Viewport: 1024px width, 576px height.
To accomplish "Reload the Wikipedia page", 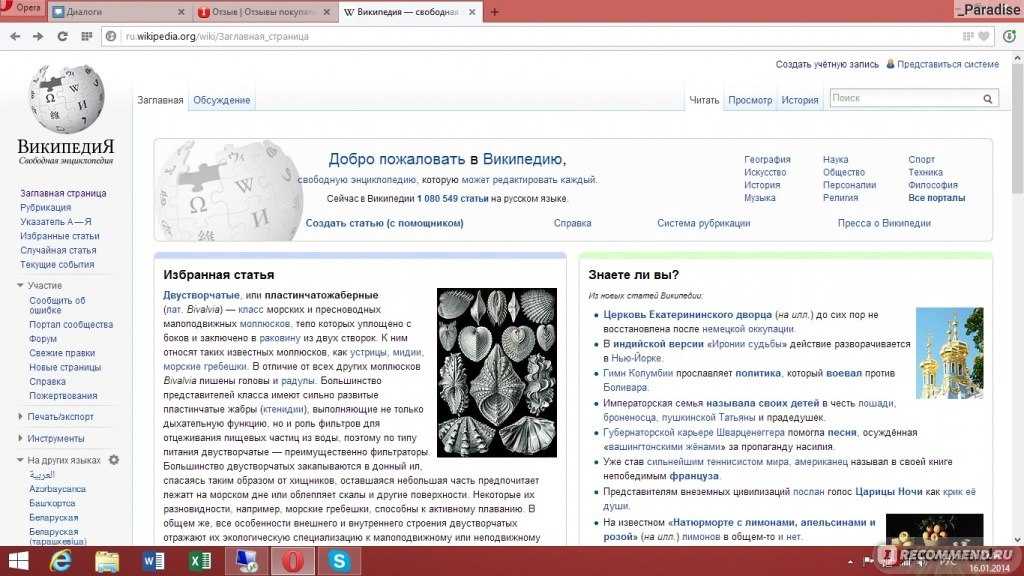I will 63,37.
